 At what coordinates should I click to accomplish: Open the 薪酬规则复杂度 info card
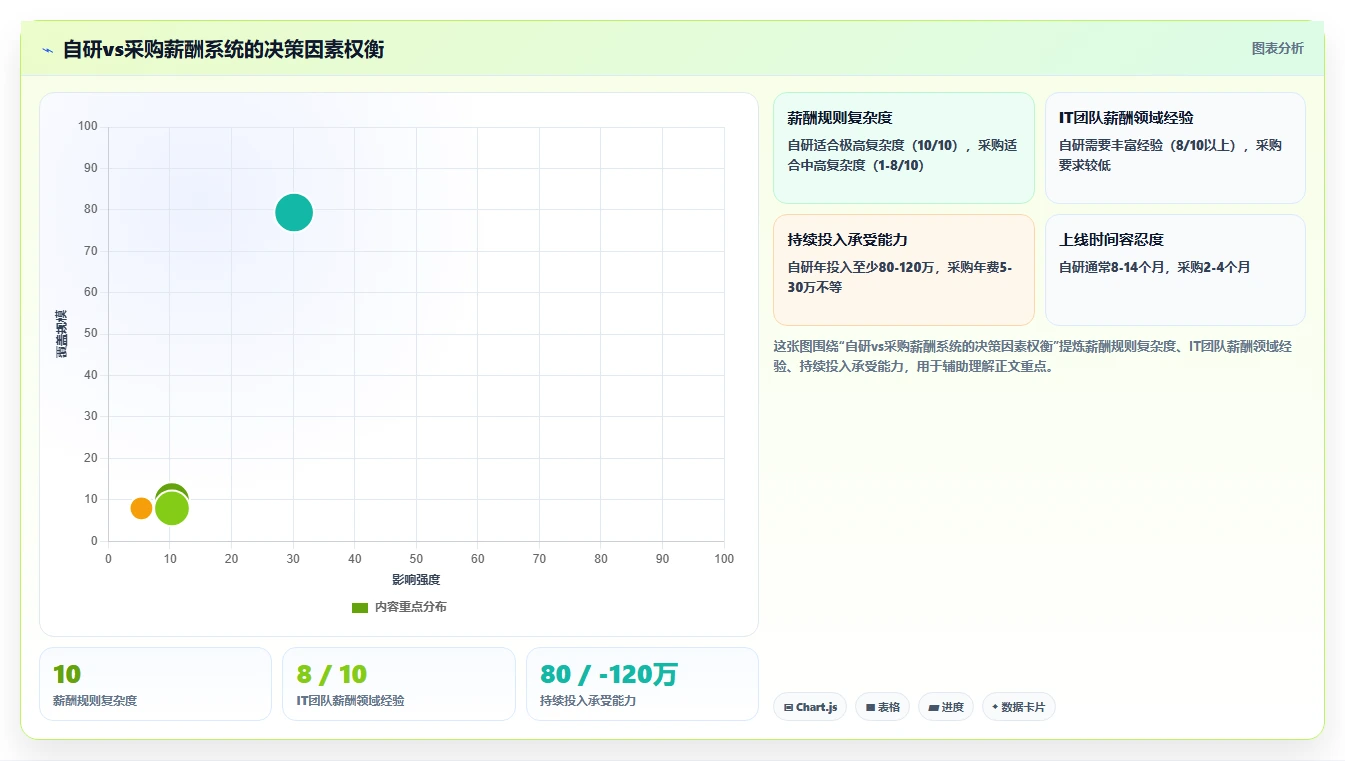(x=903, y=148)
